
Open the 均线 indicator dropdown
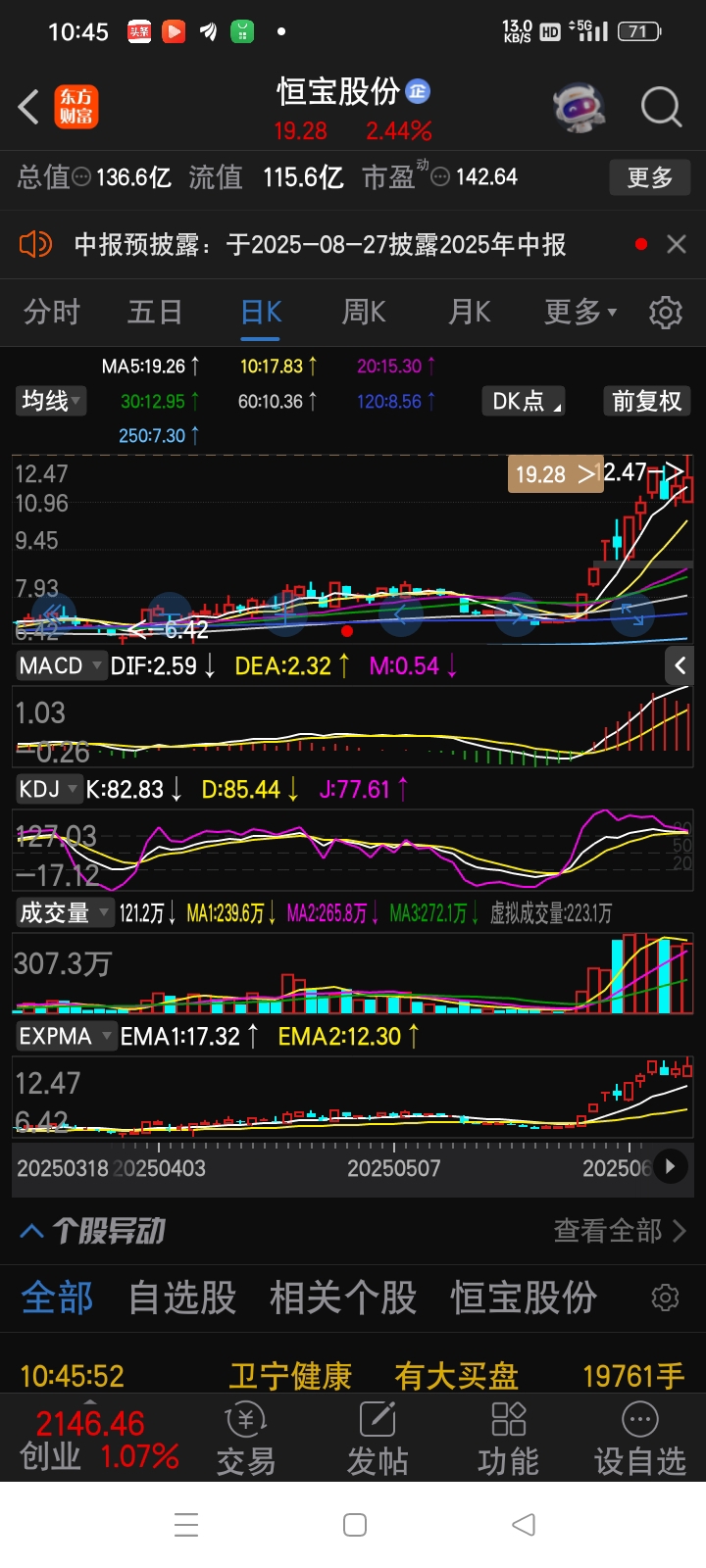52,401
